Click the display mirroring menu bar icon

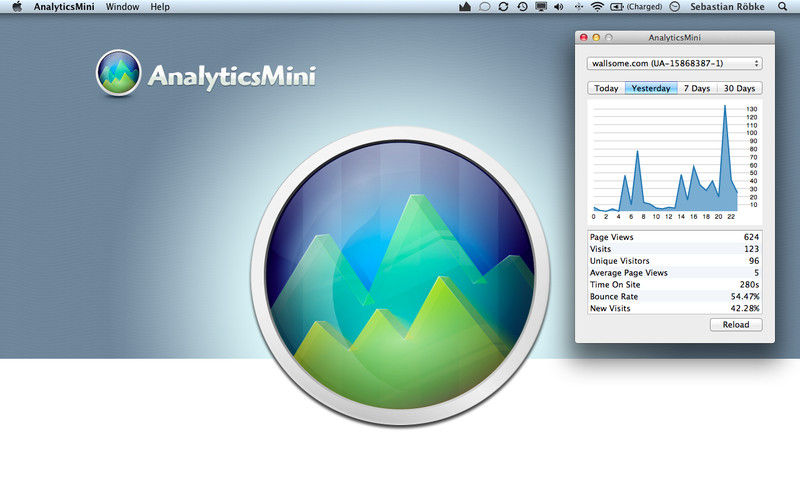pos(541,7)
